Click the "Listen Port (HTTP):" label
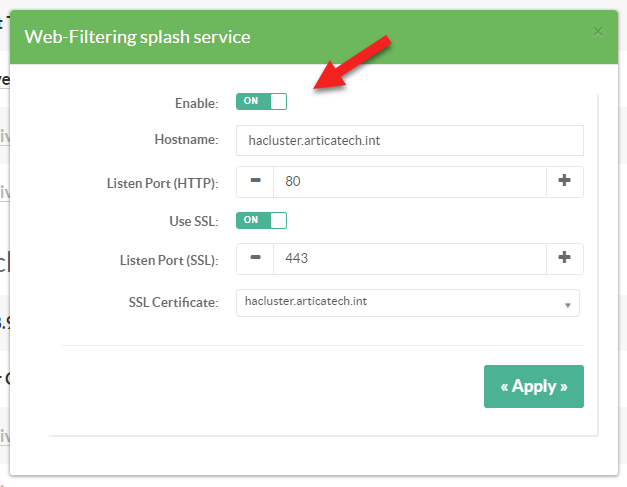Viewport: 627px width, 487px height. [x=162, y=183]
